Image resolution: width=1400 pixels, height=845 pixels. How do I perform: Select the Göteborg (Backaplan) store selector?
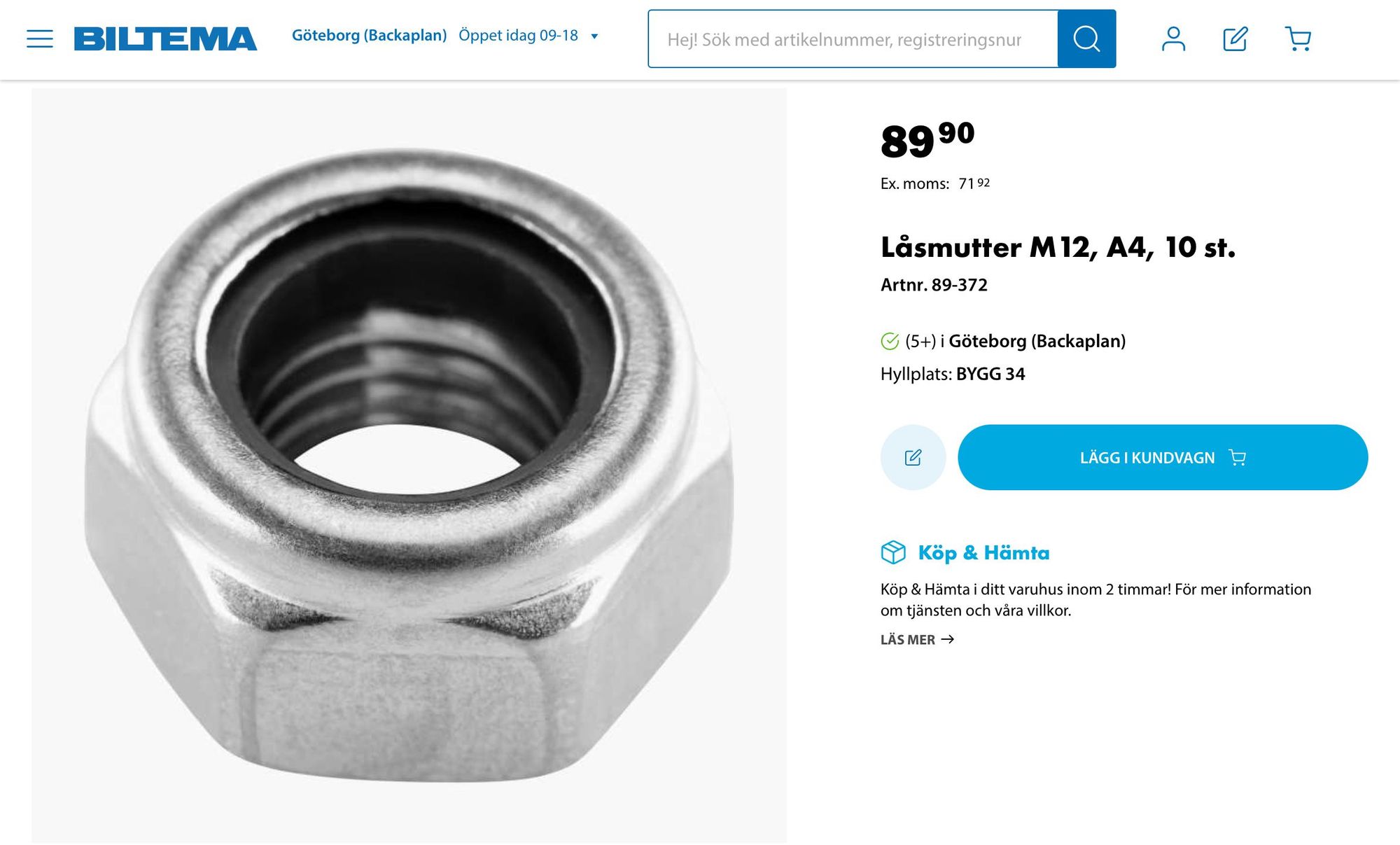click(369, 35)
